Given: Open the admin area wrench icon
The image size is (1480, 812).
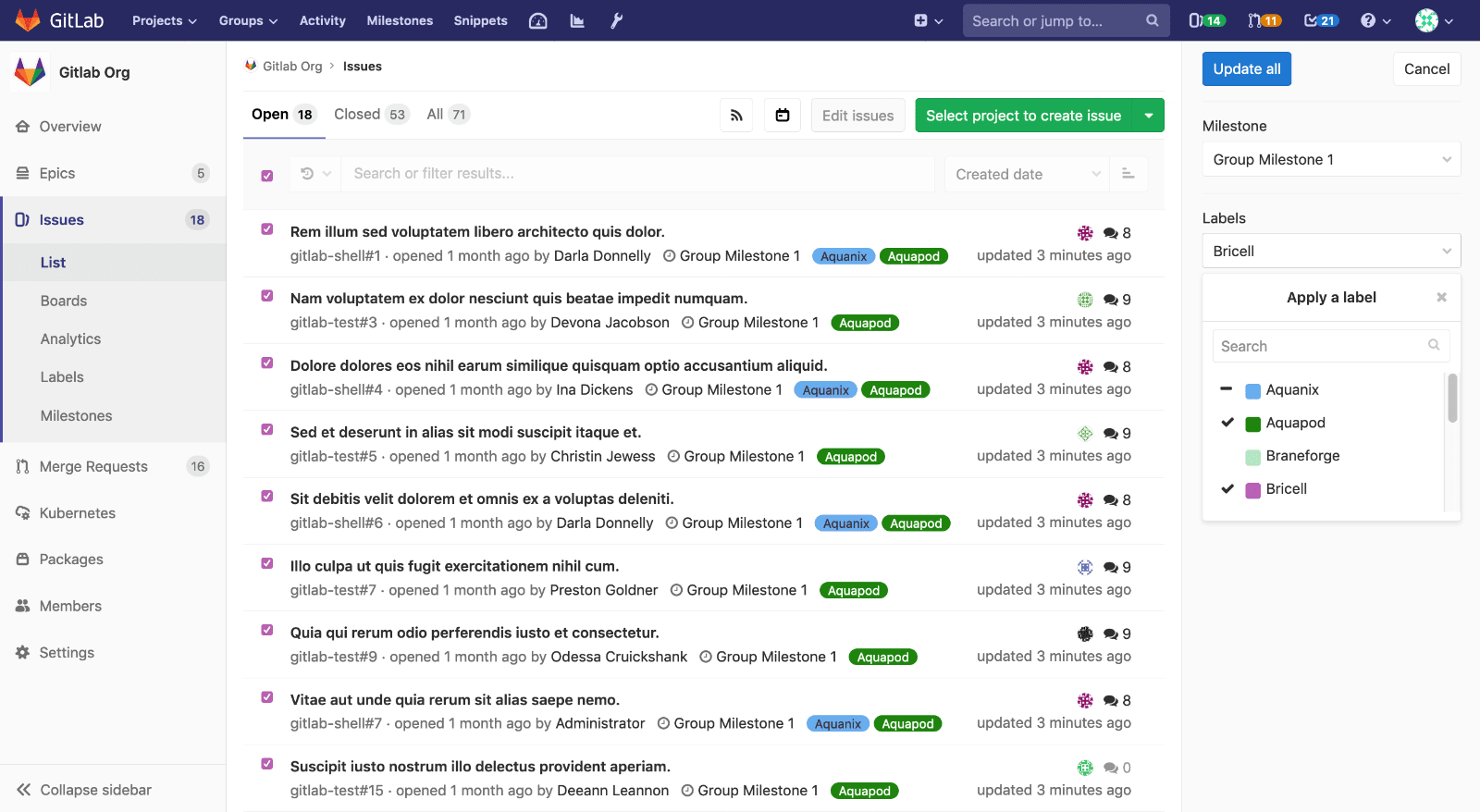Looking at the screenshot, I should coord(616,20).
